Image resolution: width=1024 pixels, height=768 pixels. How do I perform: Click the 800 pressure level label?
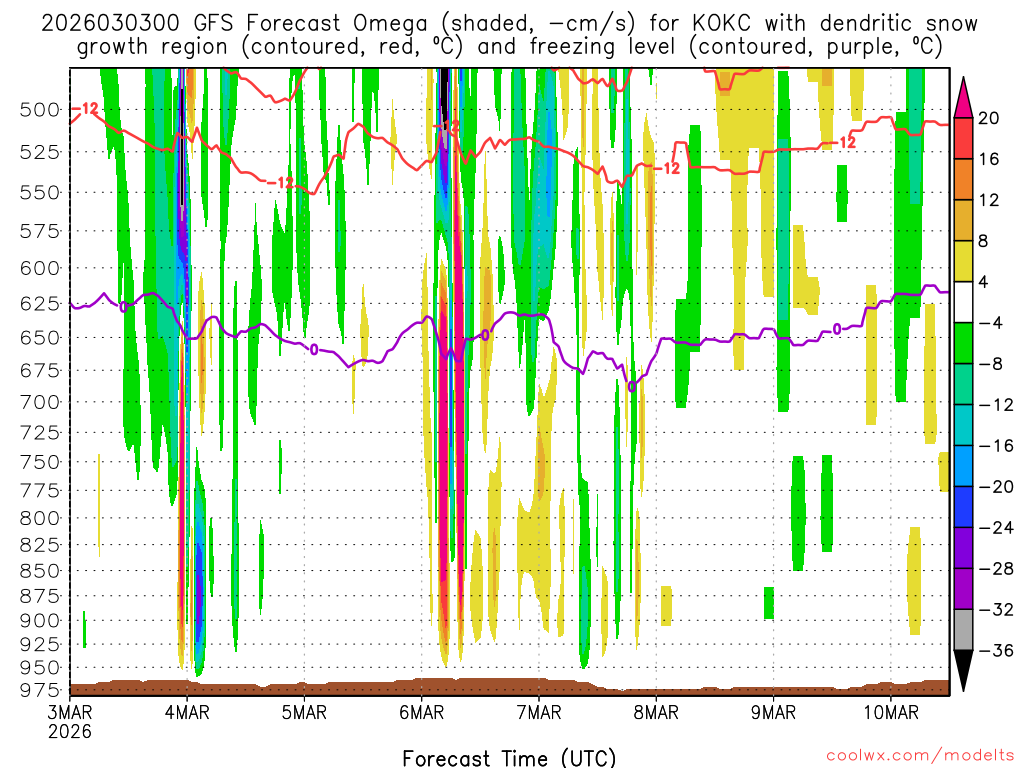(x=40, y=519)
